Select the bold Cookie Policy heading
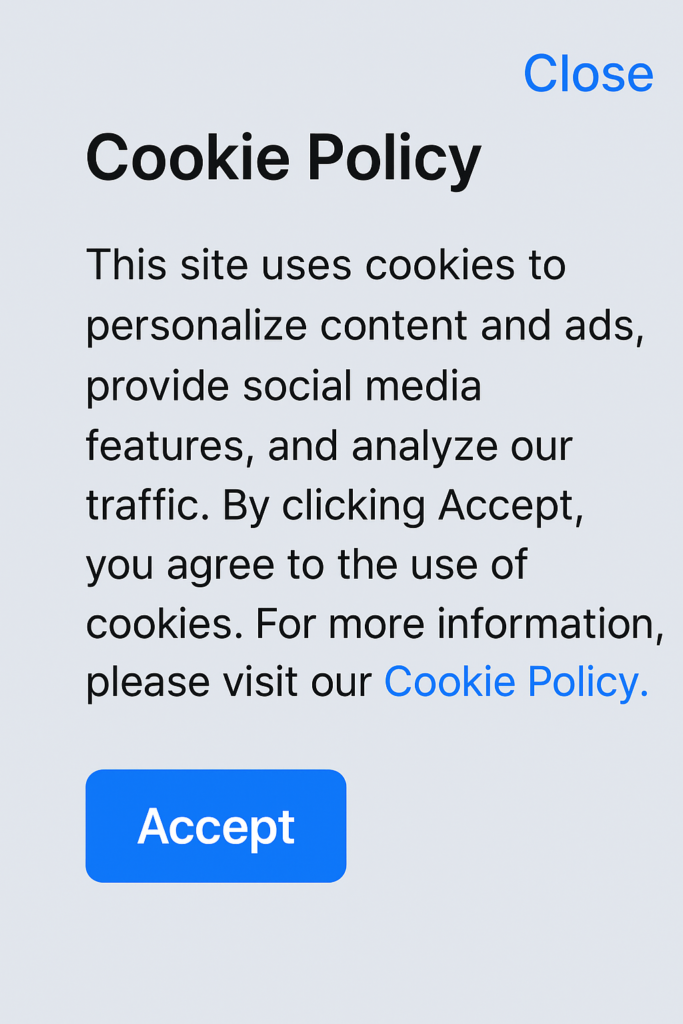Viewport: 683px width, 1024px height. point(283,159)
